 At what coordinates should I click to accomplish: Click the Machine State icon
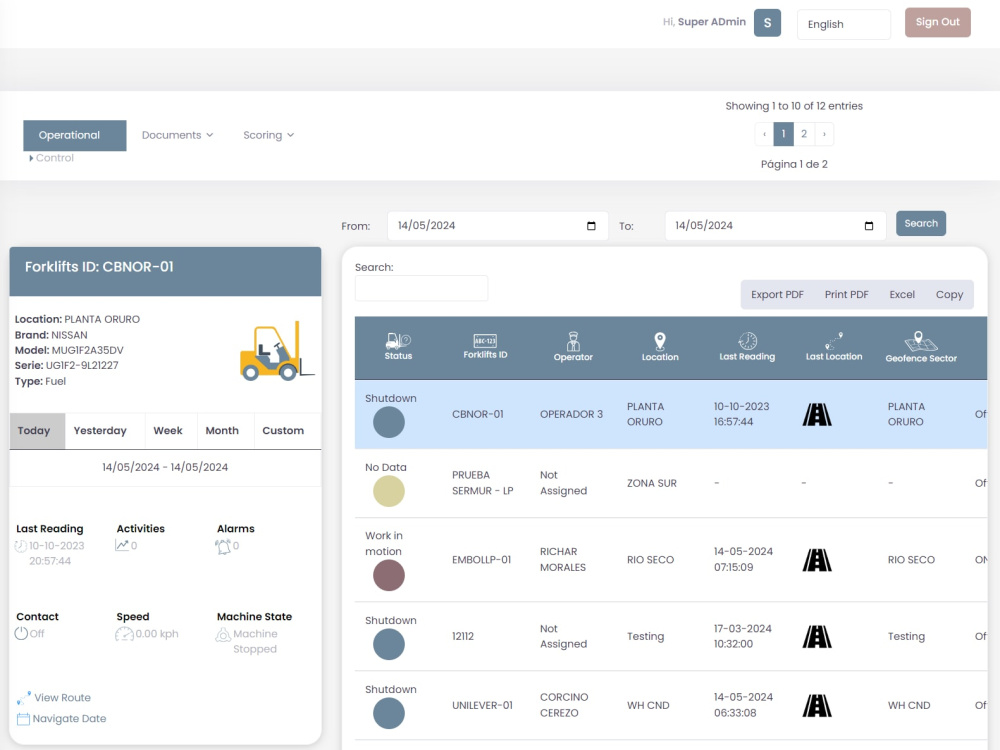click(x=223, y=635)
